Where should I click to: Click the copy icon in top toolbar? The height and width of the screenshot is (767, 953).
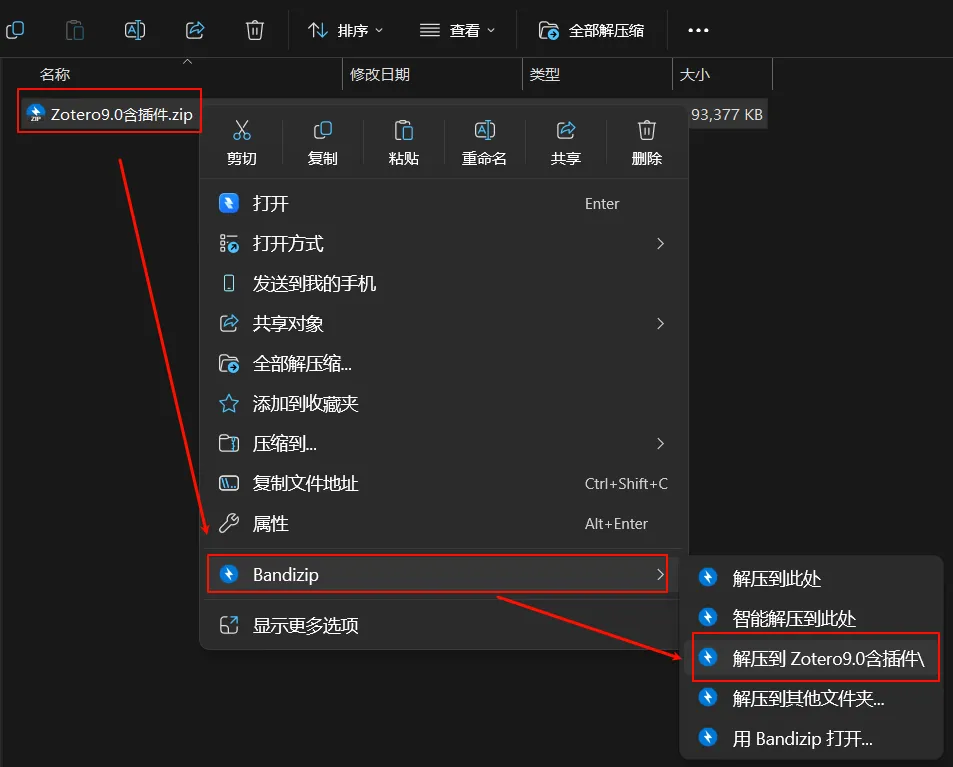pos(15,29)
